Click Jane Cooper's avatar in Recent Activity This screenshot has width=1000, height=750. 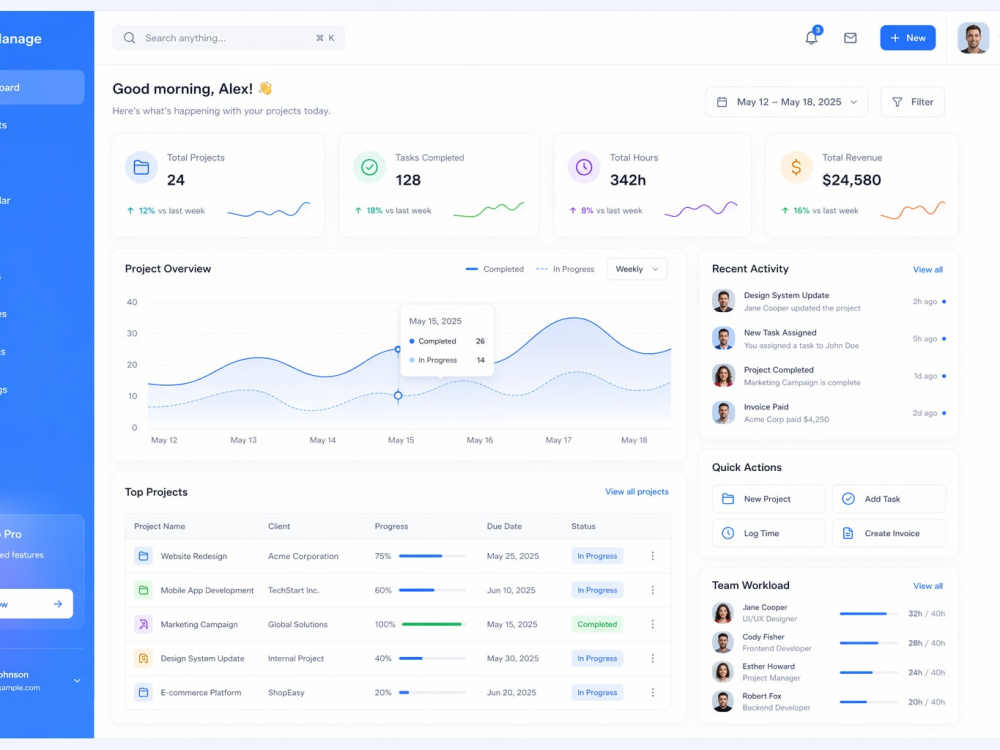[723, 300]
